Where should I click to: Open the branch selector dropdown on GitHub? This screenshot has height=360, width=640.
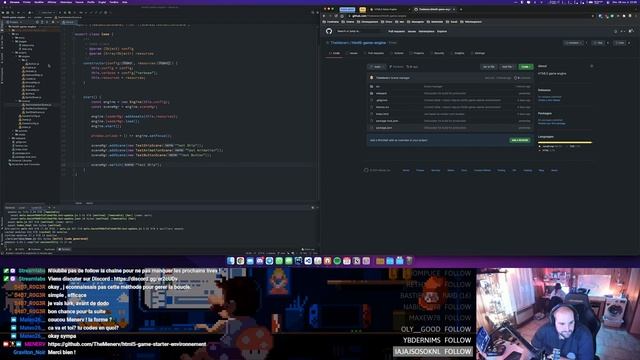(377, 67)
